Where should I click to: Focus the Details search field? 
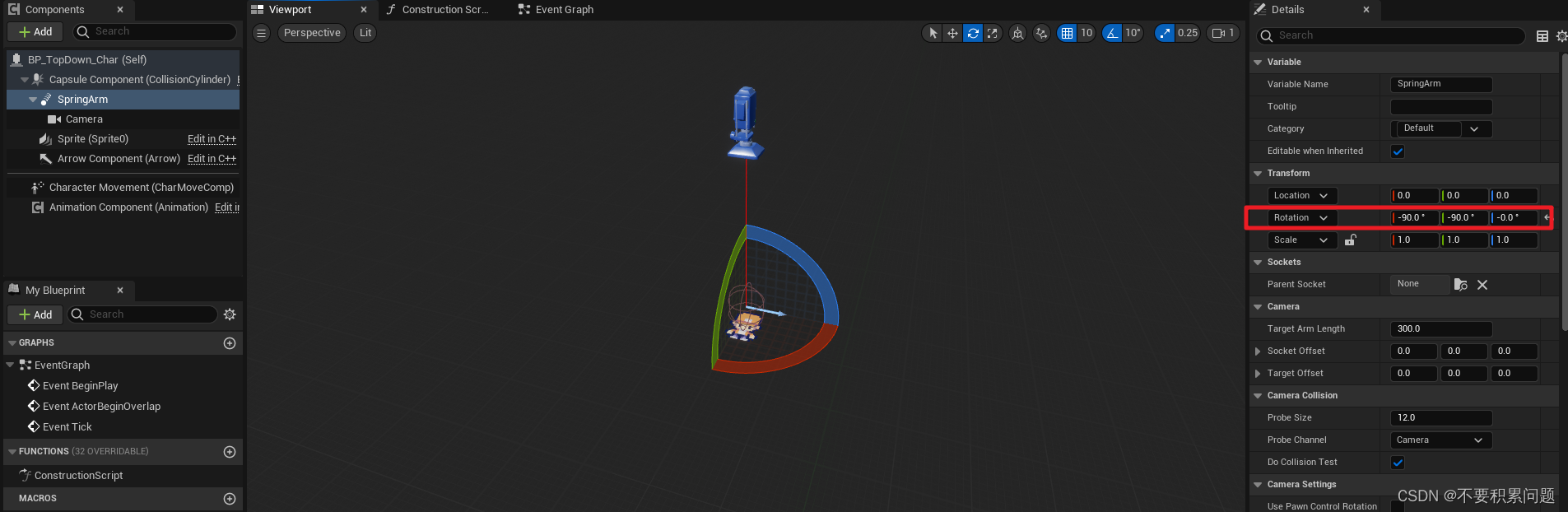pyautogui.click(x=1391, y=35)
